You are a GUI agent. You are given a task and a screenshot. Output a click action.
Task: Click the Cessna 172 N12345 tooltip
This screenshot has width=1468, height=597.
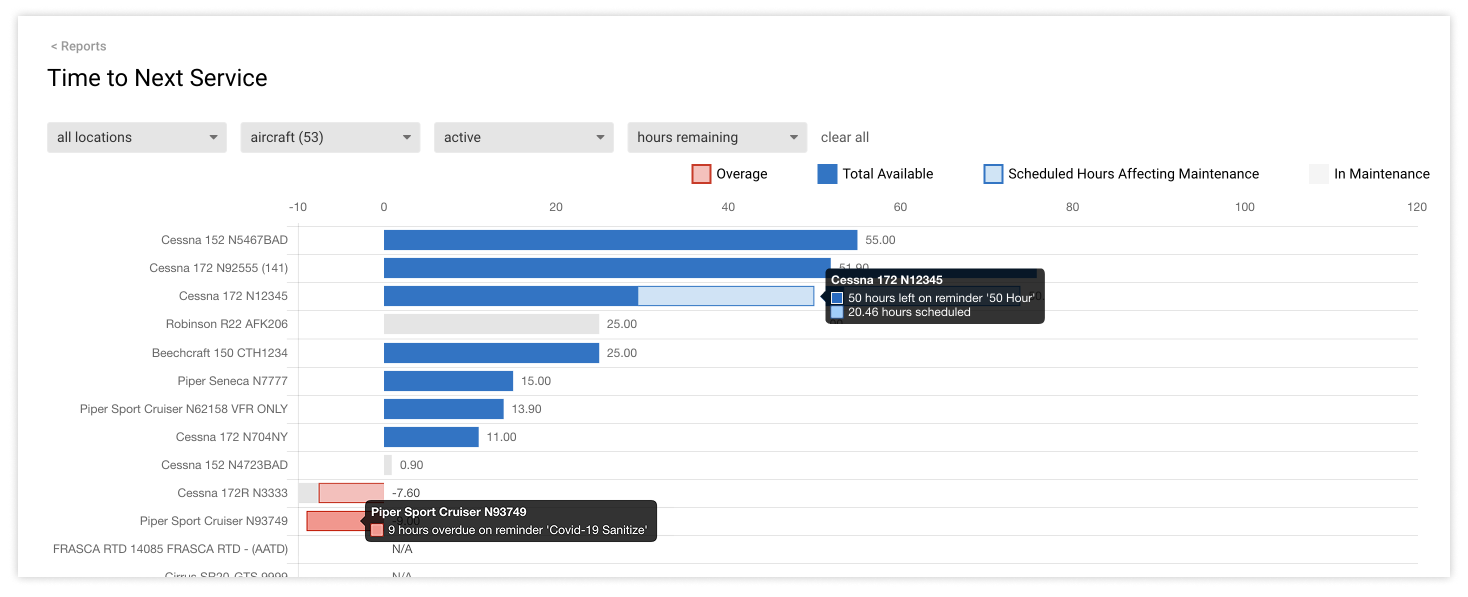pyautogui.click(x=933, y=296)
